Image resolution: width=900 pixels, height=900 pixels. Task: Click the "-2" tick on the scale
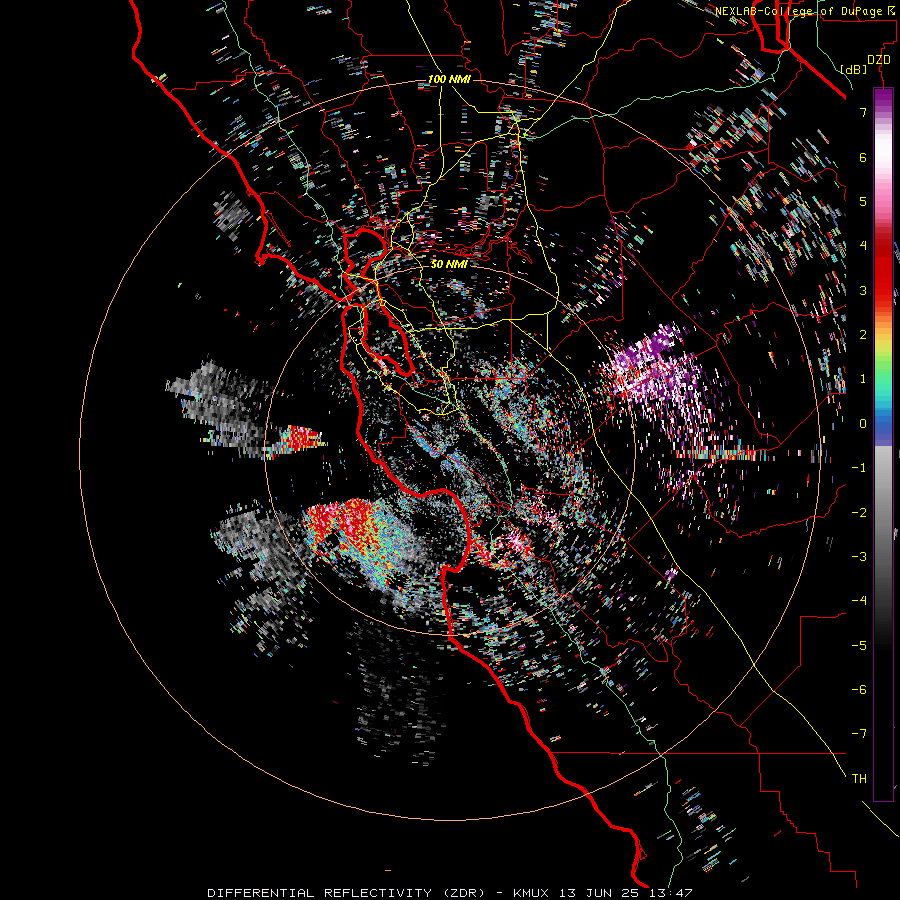[859, 513]
